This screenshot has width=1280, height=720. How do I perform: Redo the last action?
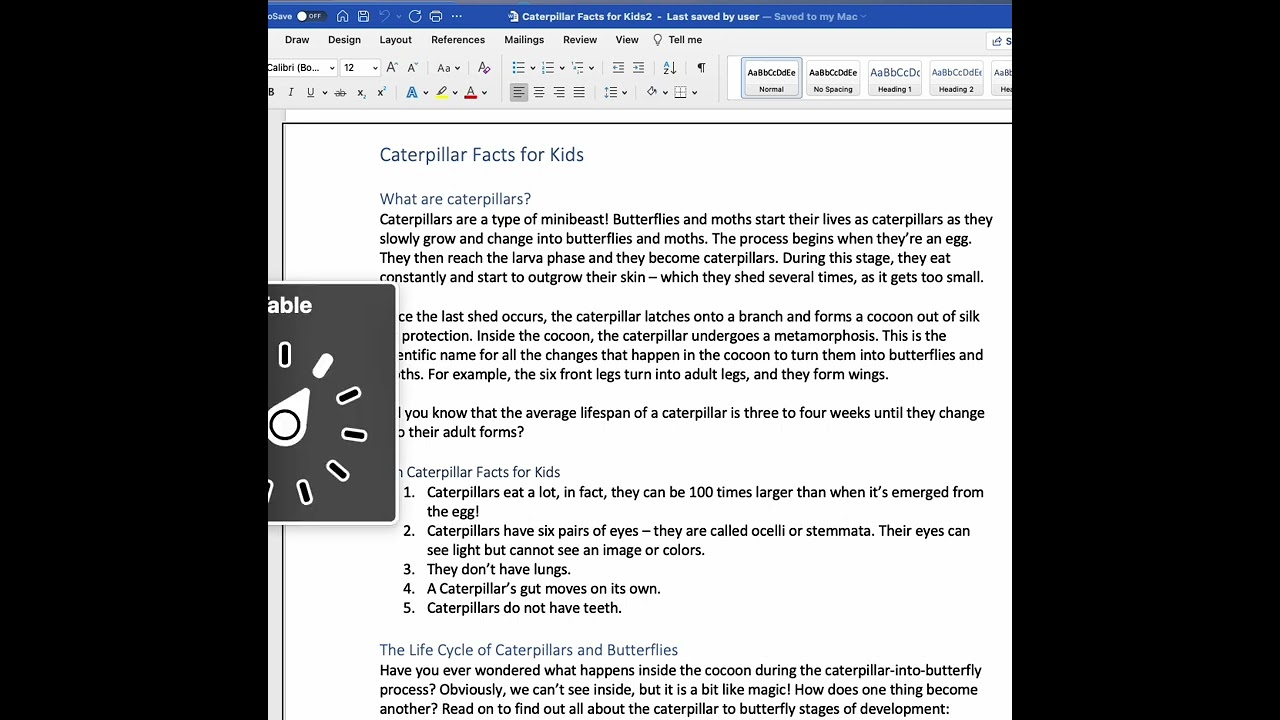[415, 16]
